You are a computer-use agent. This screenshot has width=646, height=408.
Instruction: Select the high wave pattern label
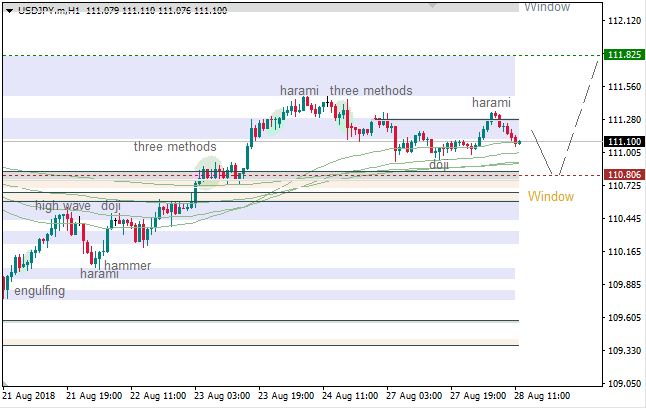point(63,206)
